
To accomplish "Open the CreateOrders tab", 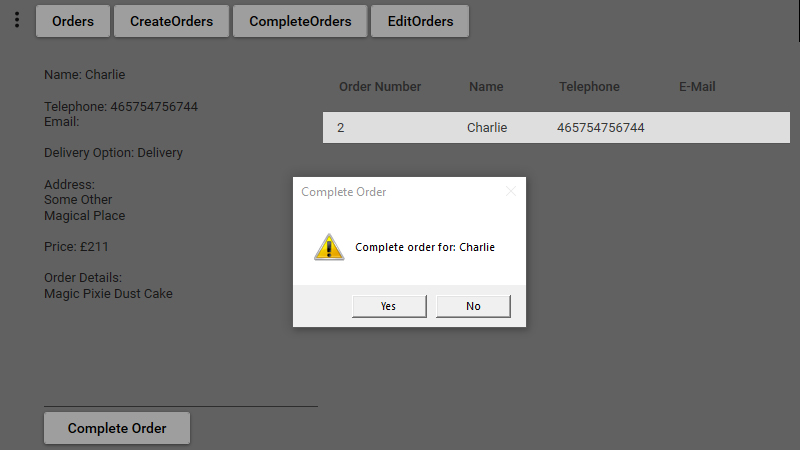I will pyautogui.click(x=171, y=21).
